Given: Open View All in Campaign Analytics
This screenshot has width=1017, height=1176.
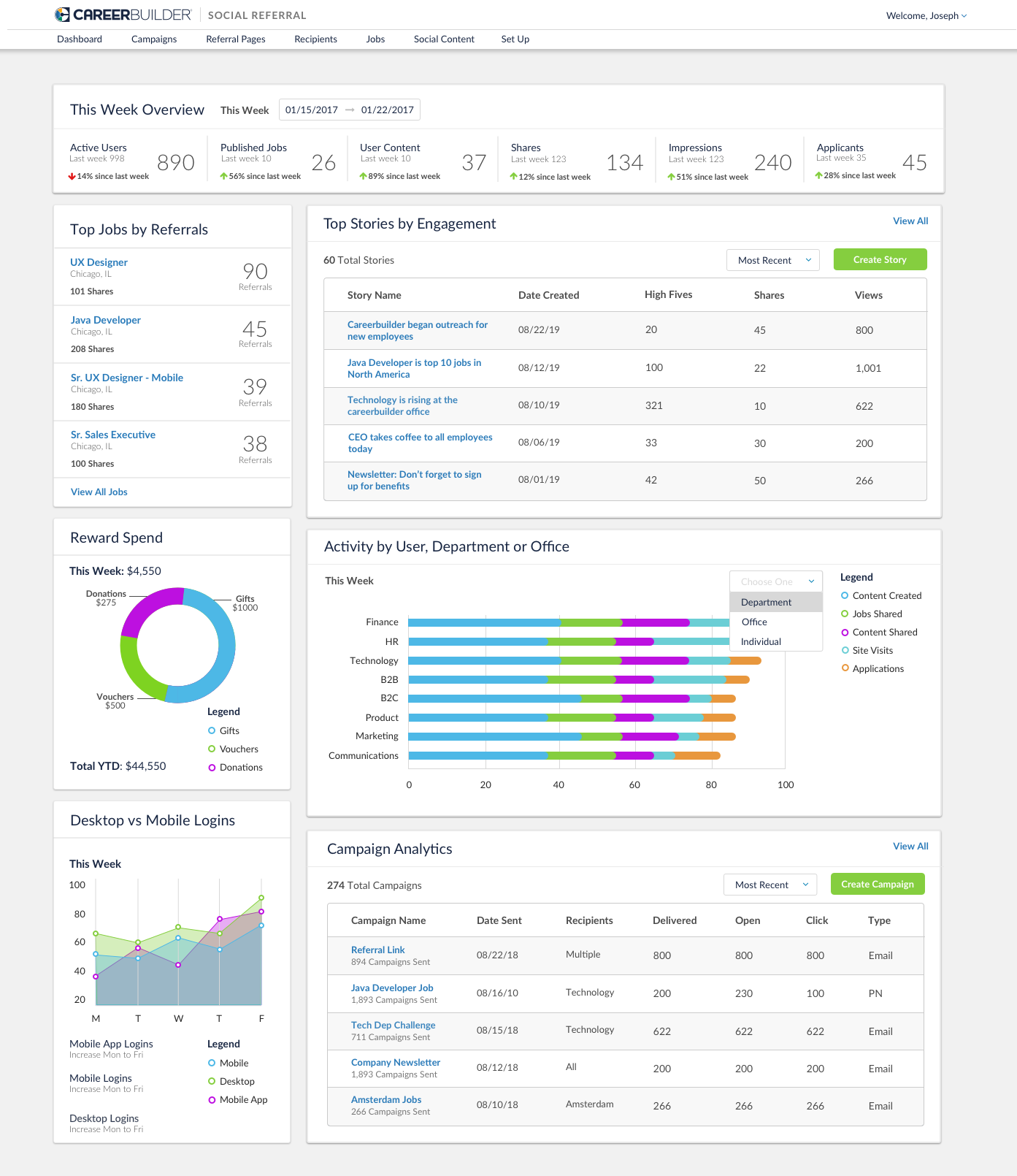Looking at the screenshot, I should [x=910, y=846].
